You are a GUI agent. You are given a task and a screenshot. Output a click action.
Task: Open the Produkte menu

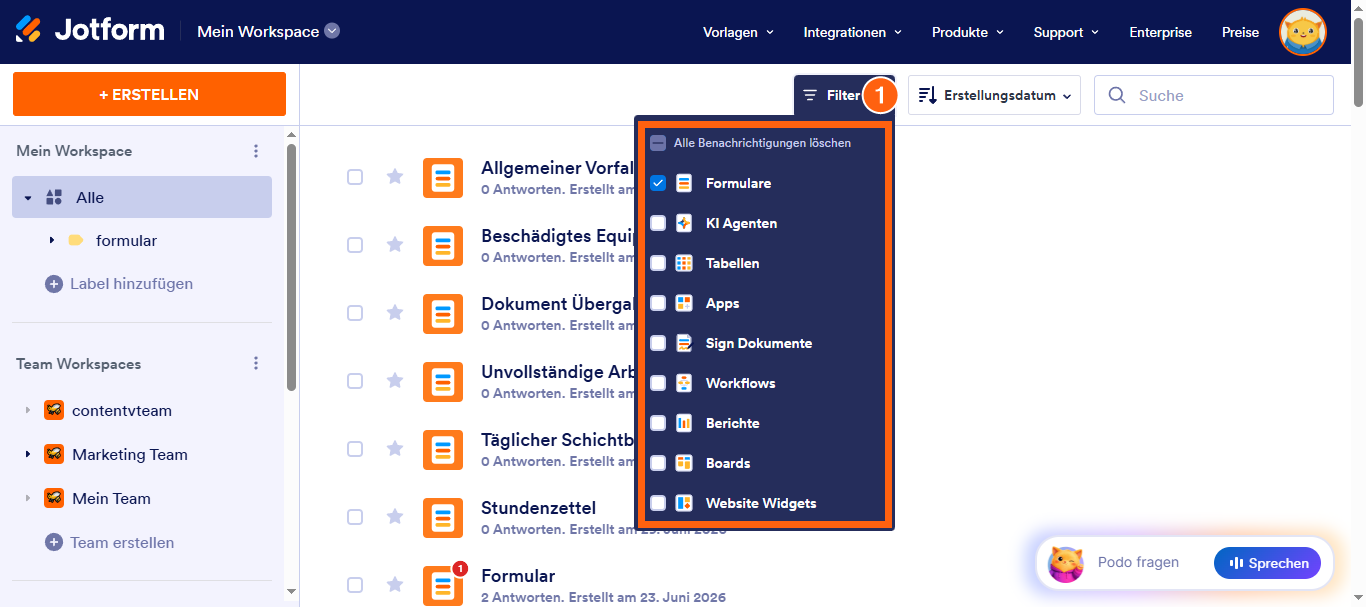click(x=967, y=32)
